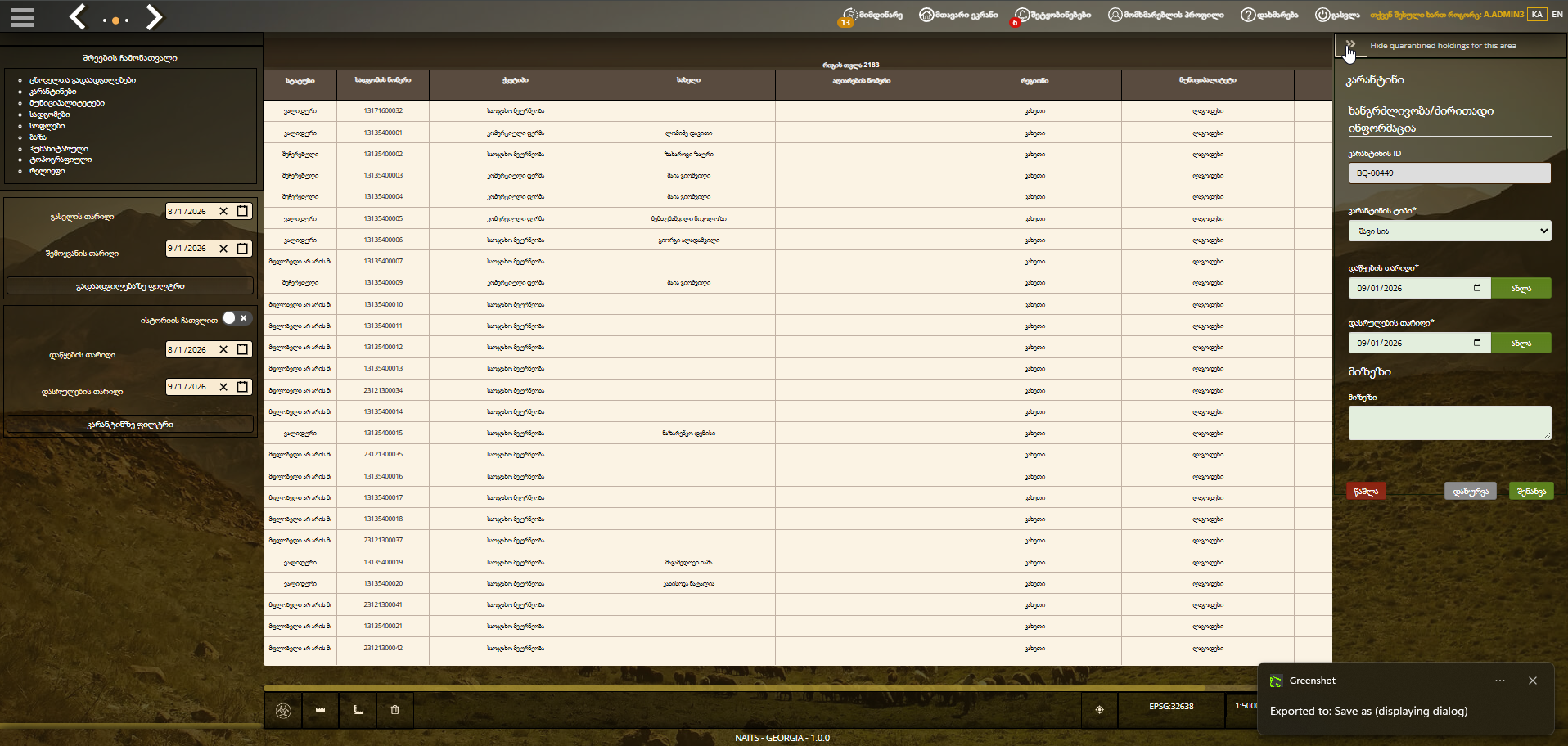Viewport: 1568px width, 746px height.
Task: Toggle the history switch
Action: point(237,318)
